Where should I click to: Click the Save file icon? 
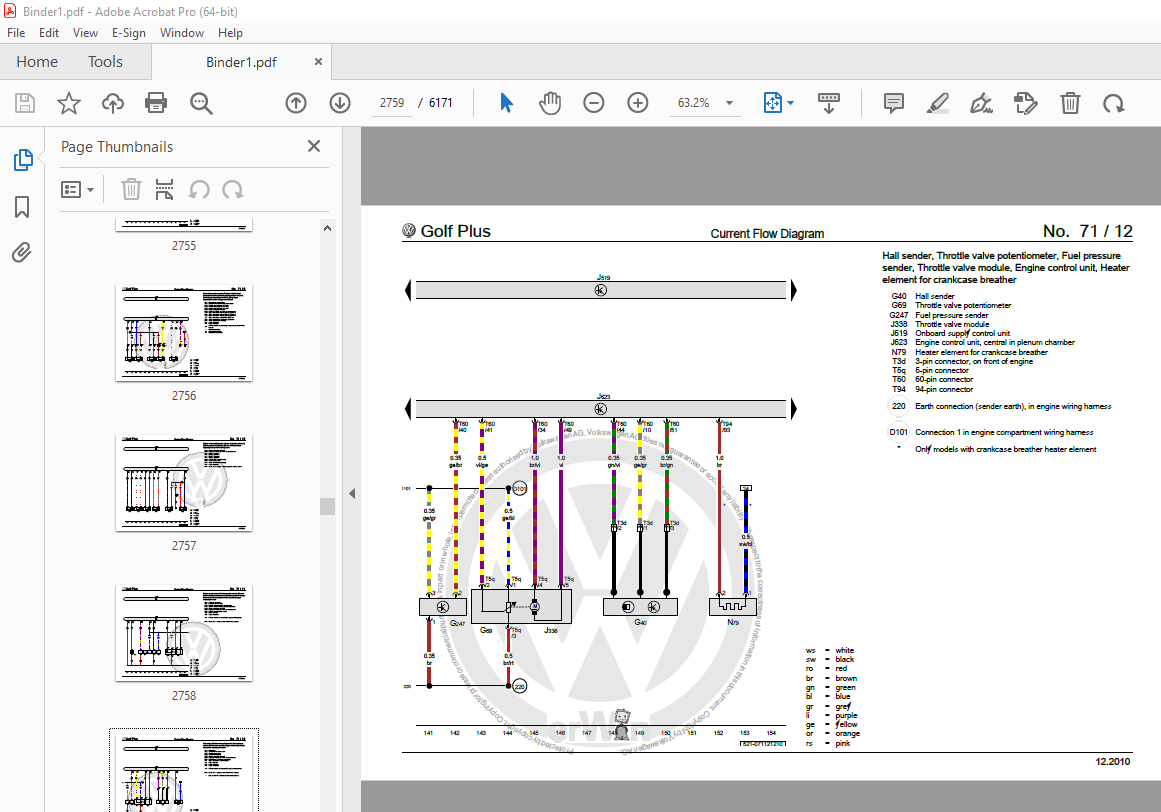[25, 103]
